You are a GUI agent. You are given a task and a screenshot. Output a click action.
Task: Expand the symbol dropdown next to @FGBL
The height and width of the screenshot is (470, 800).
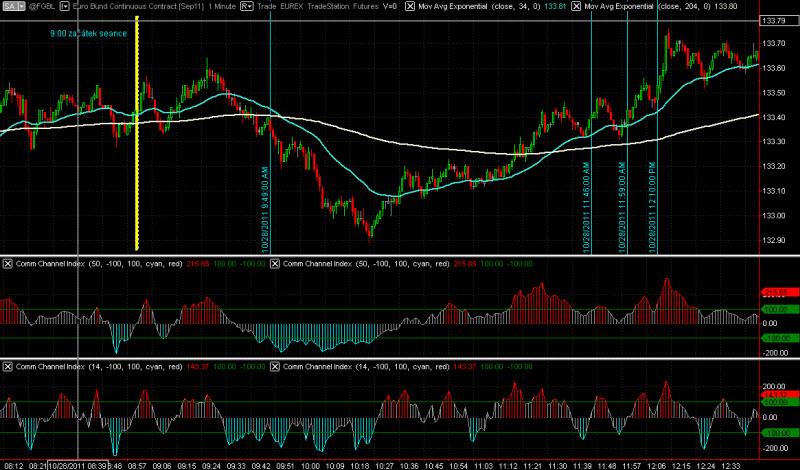coord(66,6)
